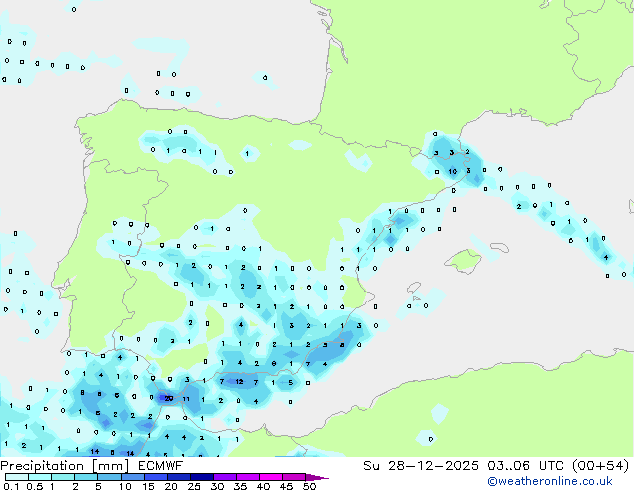
Task: Click the '03..06 UTC' time range text
Action: (x=525, y=466)
